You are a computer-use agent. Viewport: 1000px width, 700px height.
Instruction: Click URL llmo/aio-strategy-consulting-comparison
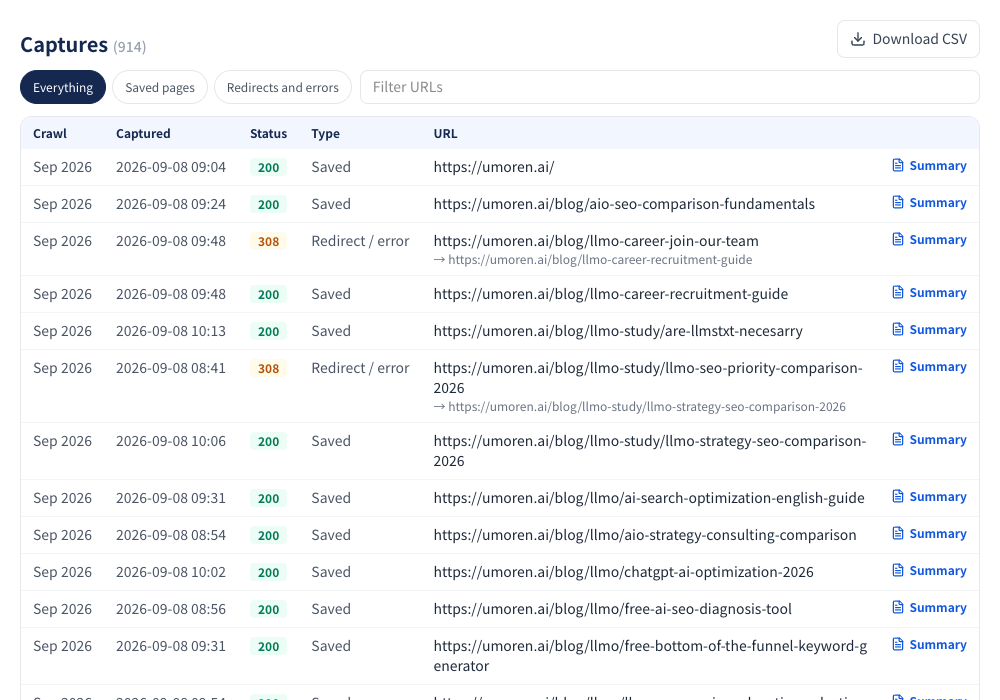(x=645, y=535)
